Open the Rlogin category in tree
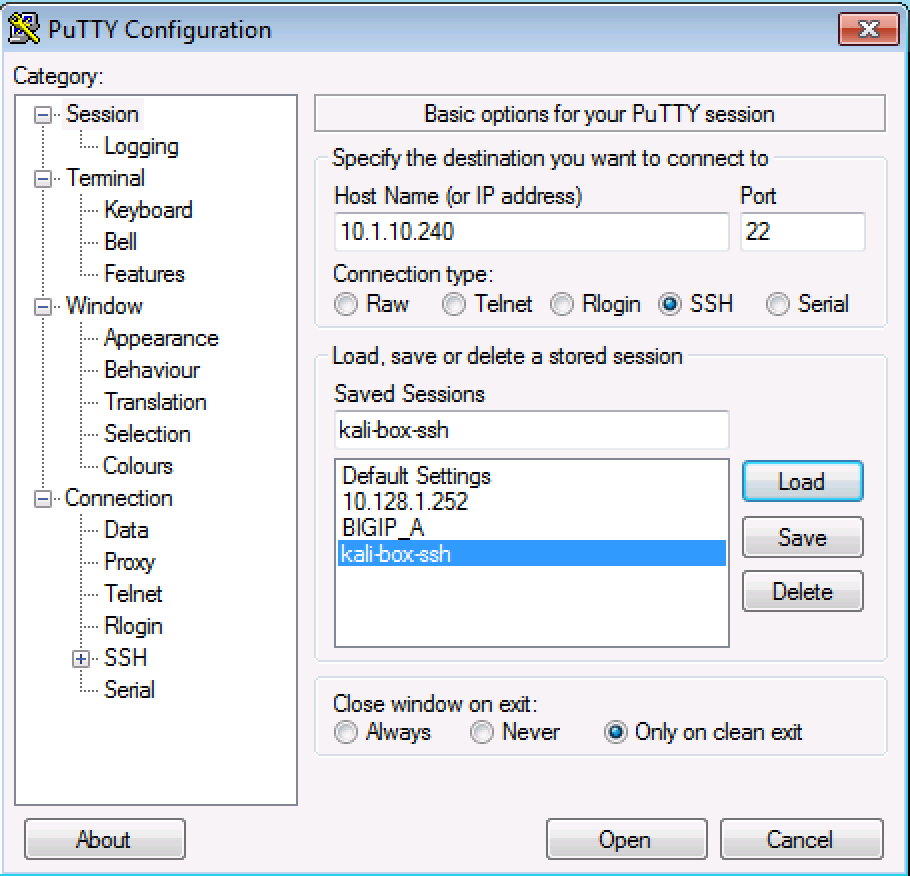Image resolution: width=910 pixels, height=876 pixels. pos(133,626)
